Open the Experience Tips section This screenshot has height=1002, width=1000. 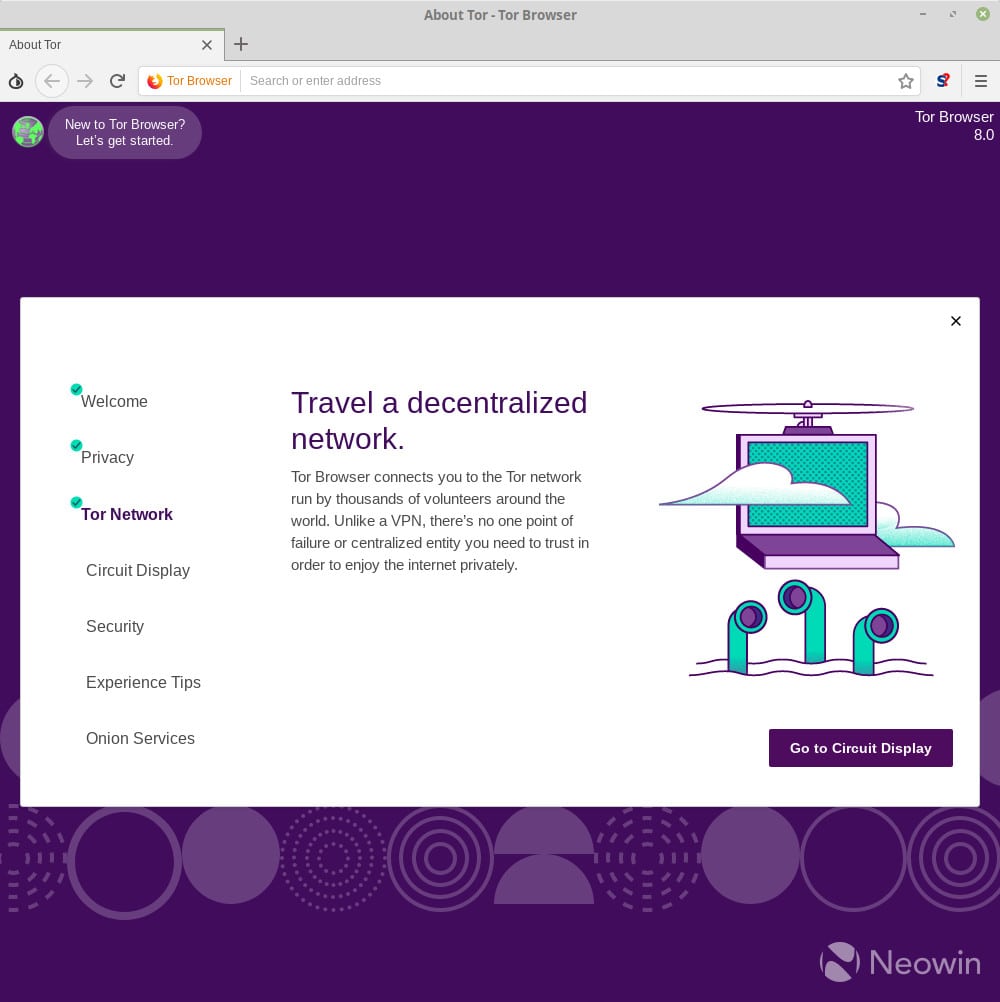pos(143,682)
